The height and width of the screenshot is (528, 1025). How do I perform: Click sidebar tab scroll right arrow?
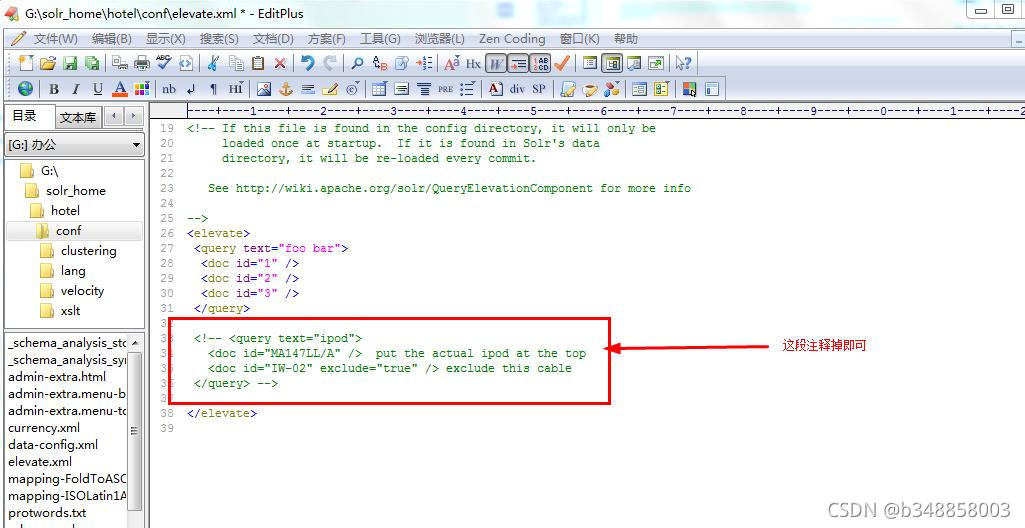(x=133, y=116)
